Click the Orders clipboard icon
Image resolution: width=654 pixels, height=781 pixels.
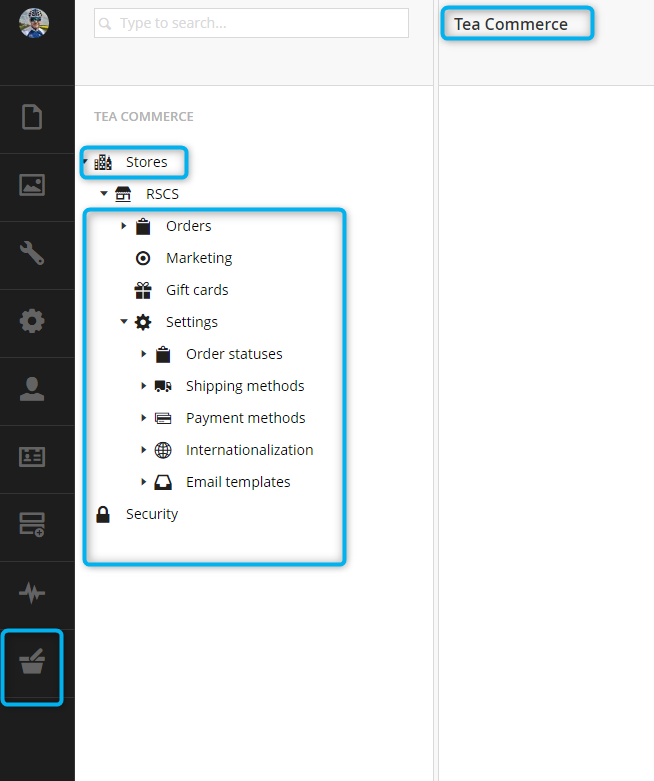point(143,226)
